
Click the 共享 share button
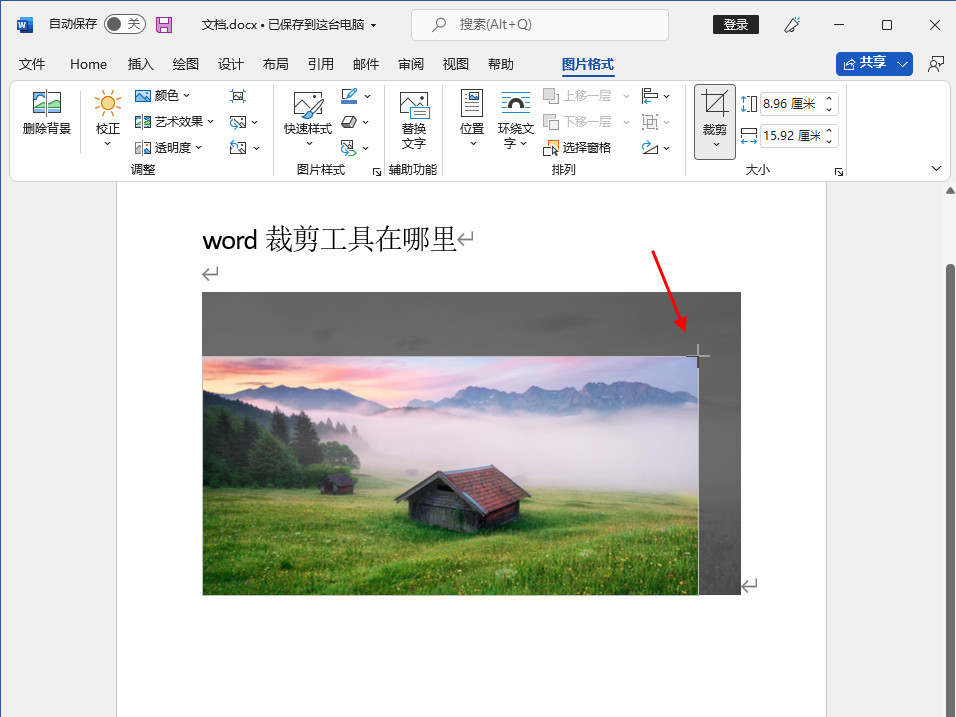[x=864, y=63]
